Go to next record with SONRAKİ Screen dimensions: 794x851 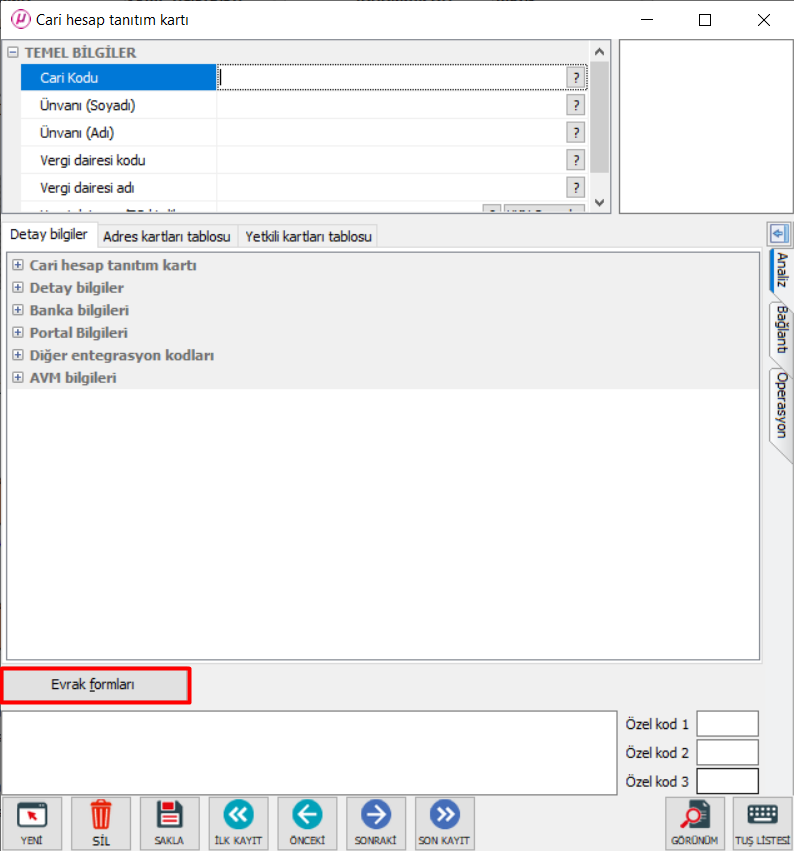coord(376,823)
